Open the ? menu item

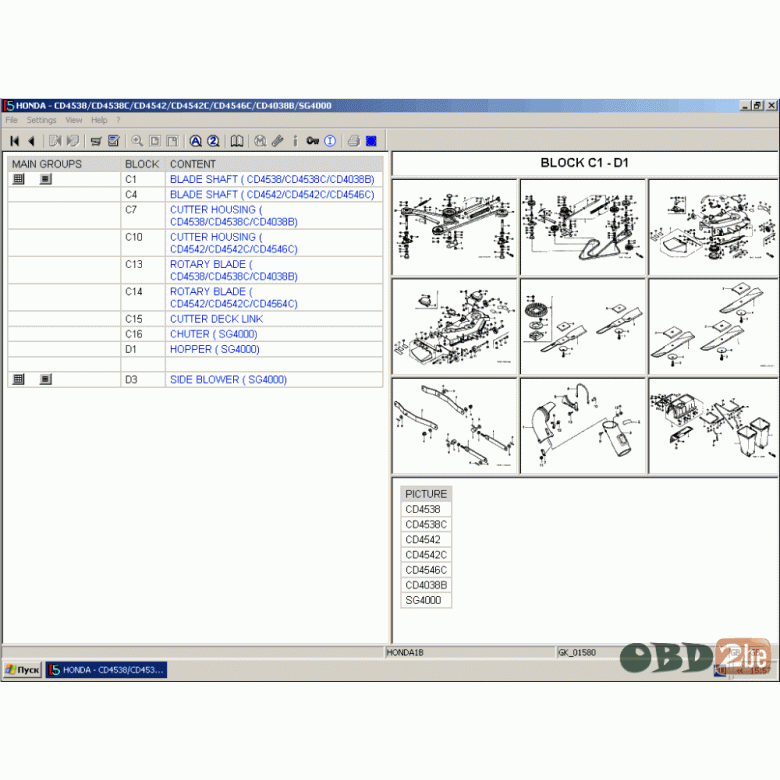[x=118, y=120]
